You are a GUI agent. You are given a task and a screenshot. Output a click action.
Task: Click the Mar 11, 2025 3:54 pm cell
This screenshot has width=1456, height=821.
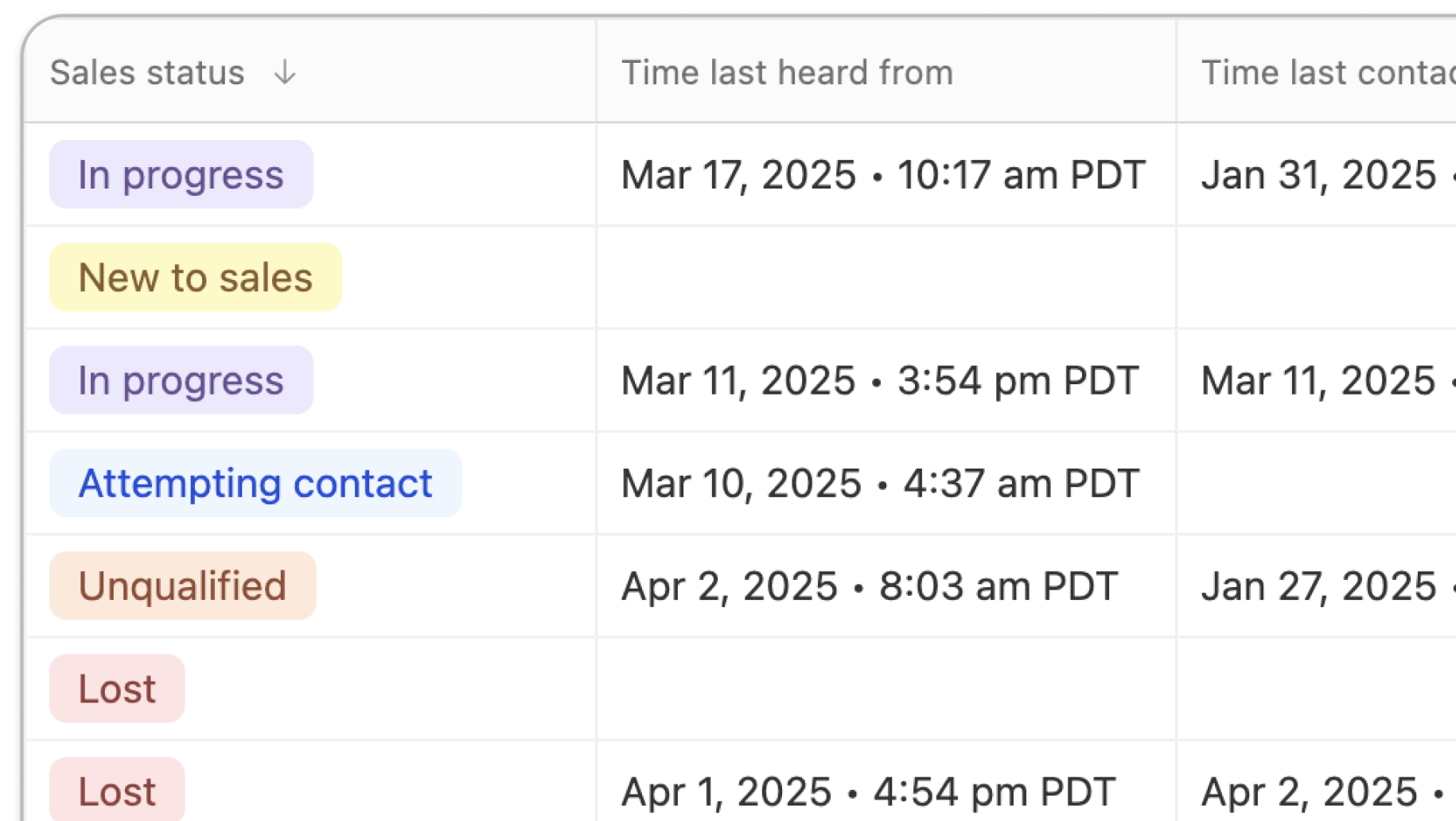[x=879, y=380]
